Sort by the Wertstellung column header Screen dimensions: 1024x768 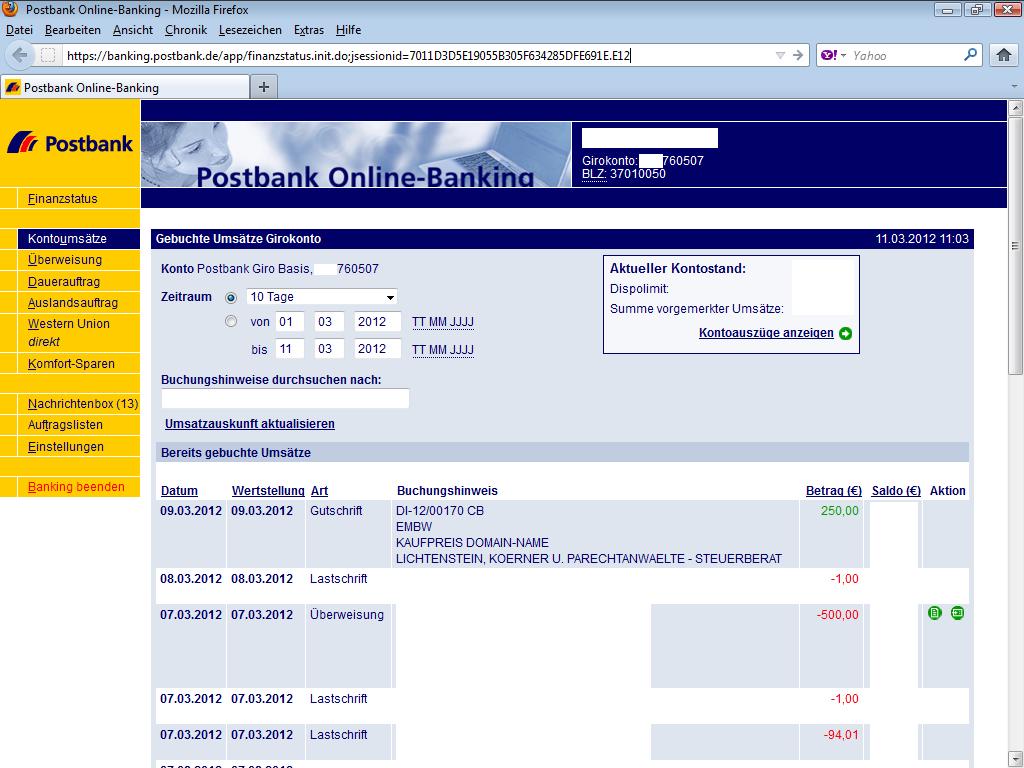268,491
